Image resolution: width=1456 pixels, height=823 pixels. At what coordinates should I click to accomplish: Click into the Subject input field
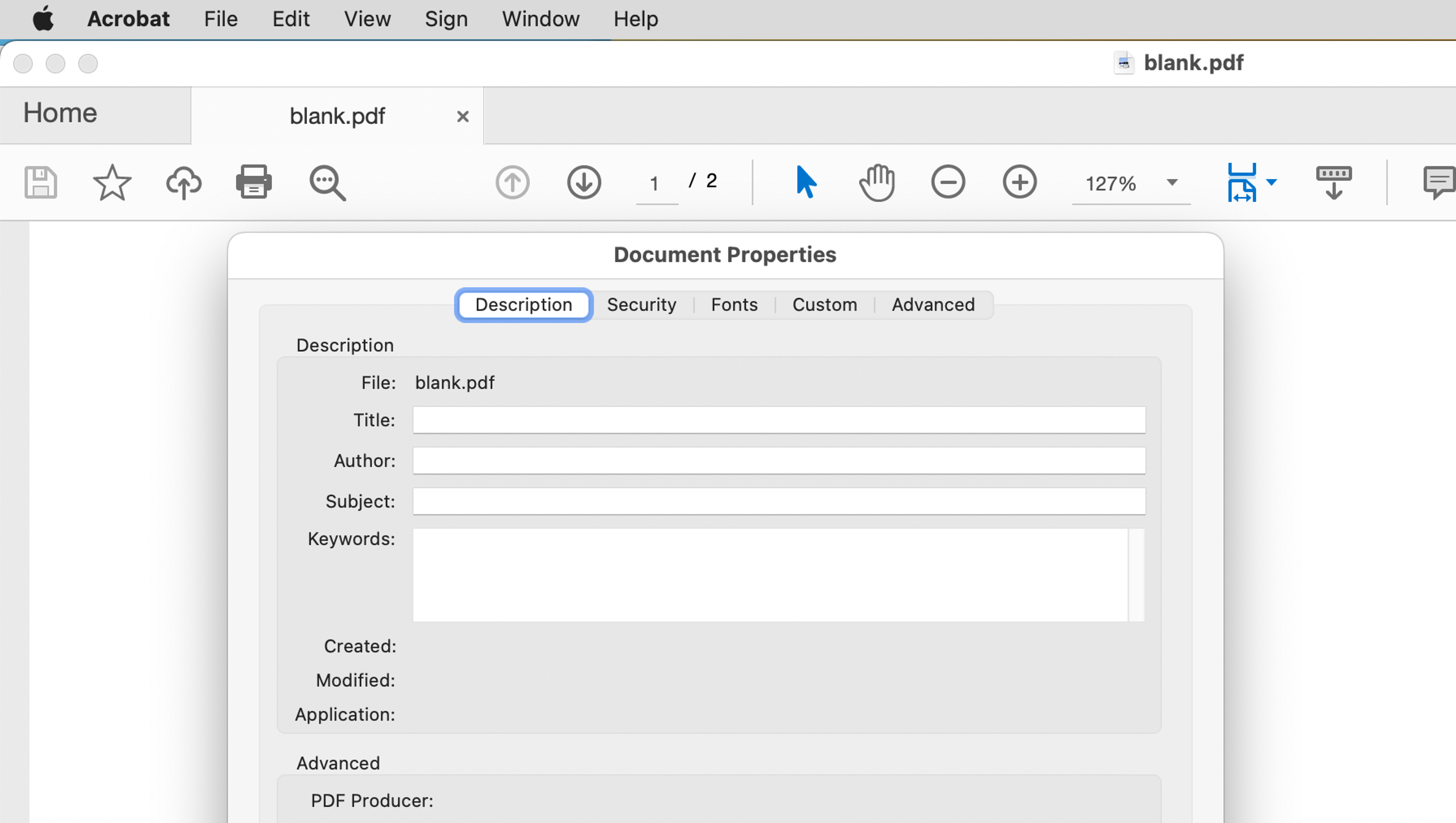(x=779, y=502)
